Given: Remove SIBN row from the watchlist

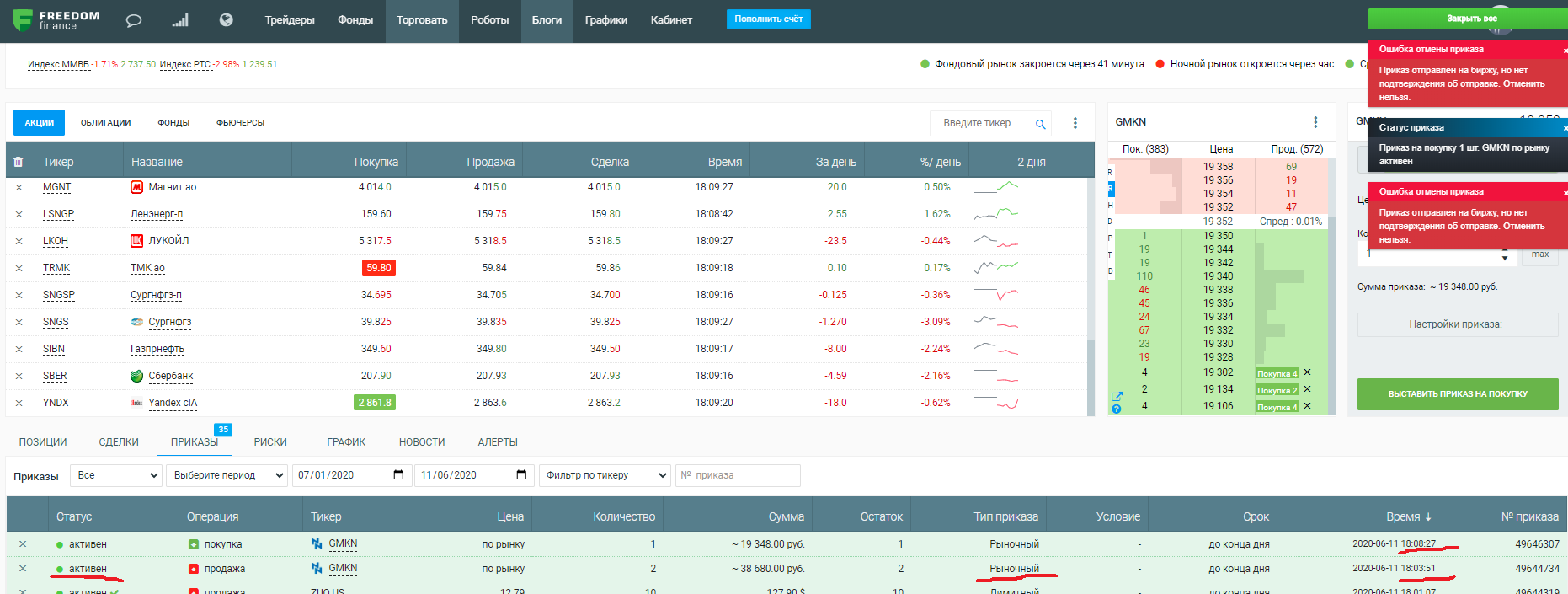Looking at the screenshot, I should pyautogui.click(x=19, y=350).
